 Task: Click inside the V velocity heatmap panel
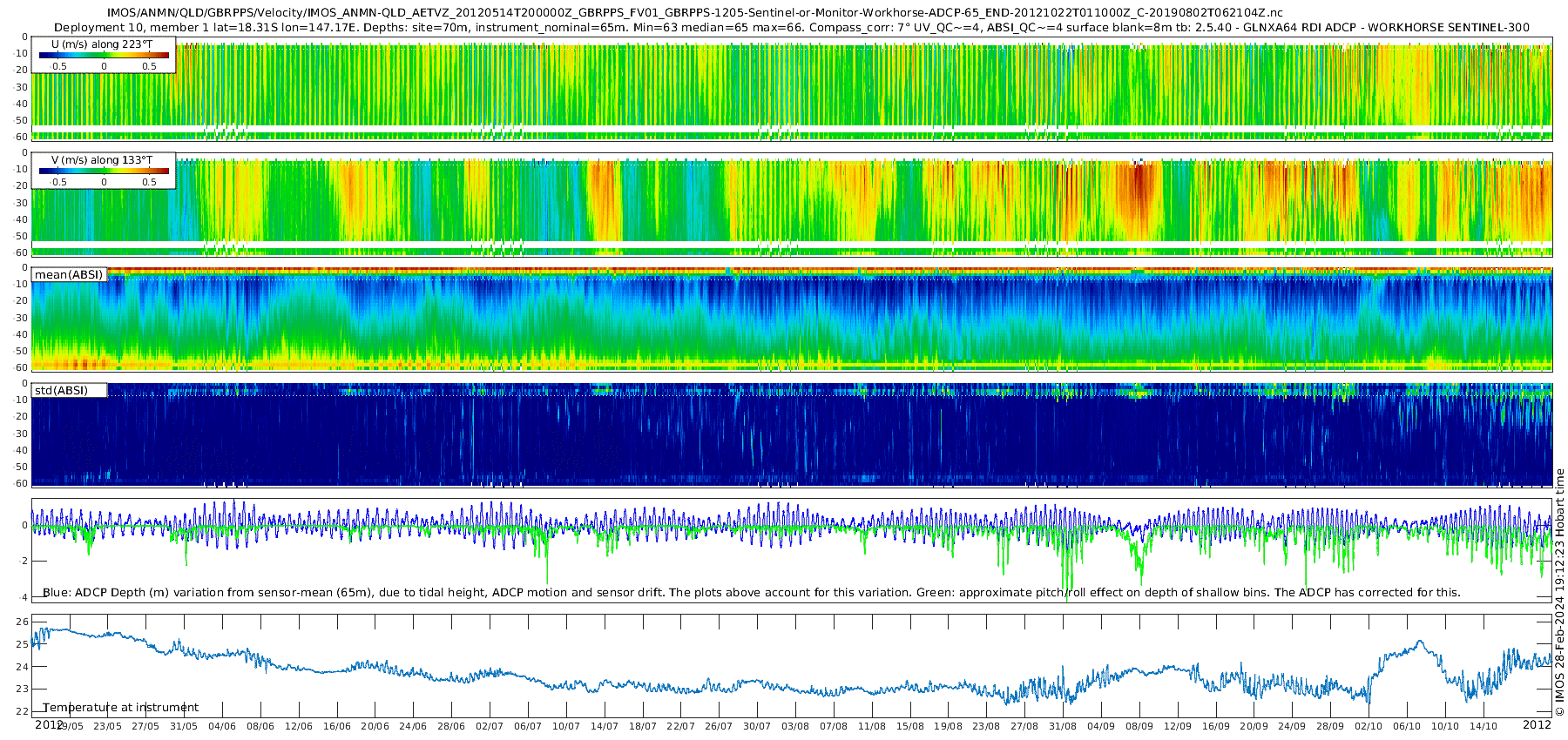click(792, 205)
